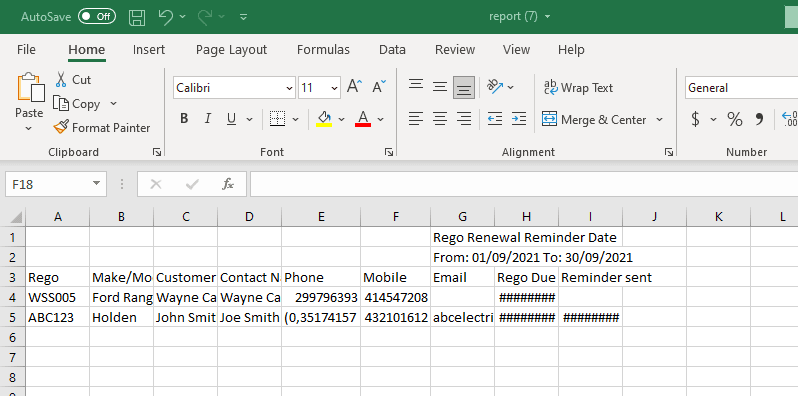Expand the Name Box dropdown arrow
The image size is (798, 396).
pos(96,184)
